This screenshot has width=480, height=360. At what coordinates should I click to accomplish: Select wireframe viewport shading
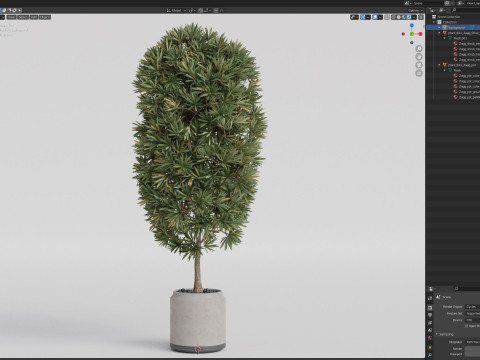[394, 17]
